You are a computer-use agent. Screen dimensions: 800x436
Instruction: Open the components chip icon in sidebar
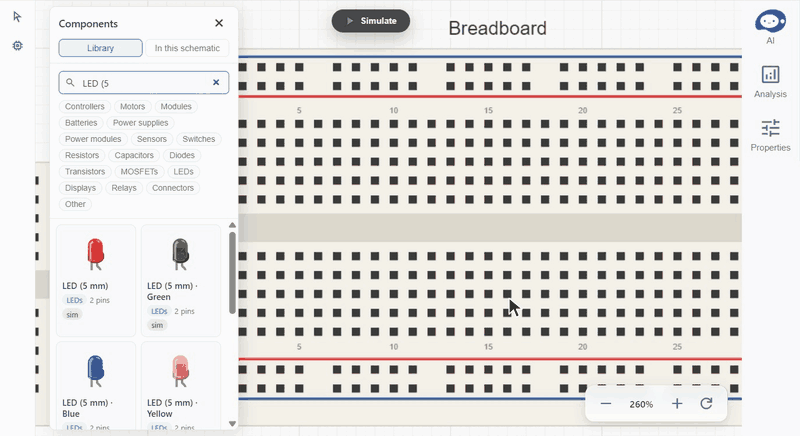click(17, 45)
